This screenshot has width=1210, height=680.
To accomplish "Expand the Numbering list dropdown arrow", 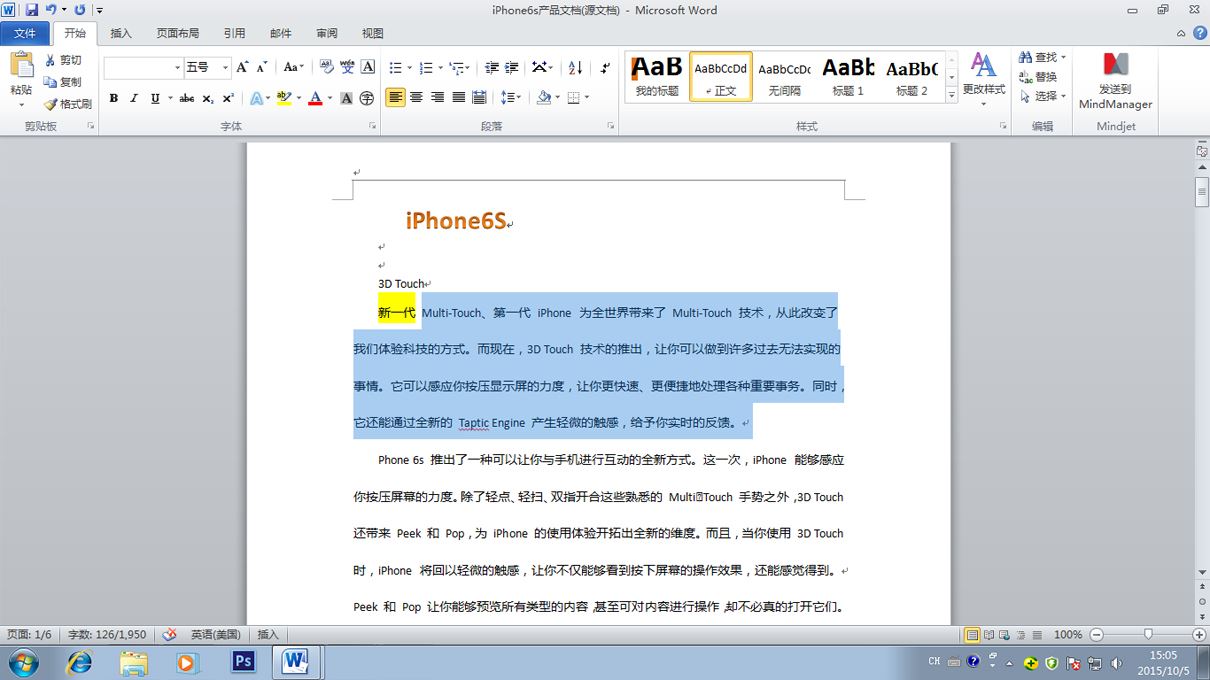I will [x=439, y=67].
